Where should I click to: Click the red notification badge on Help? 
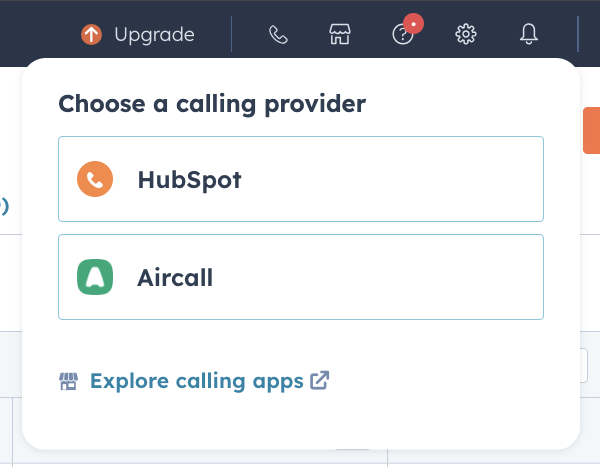(413, 24)
